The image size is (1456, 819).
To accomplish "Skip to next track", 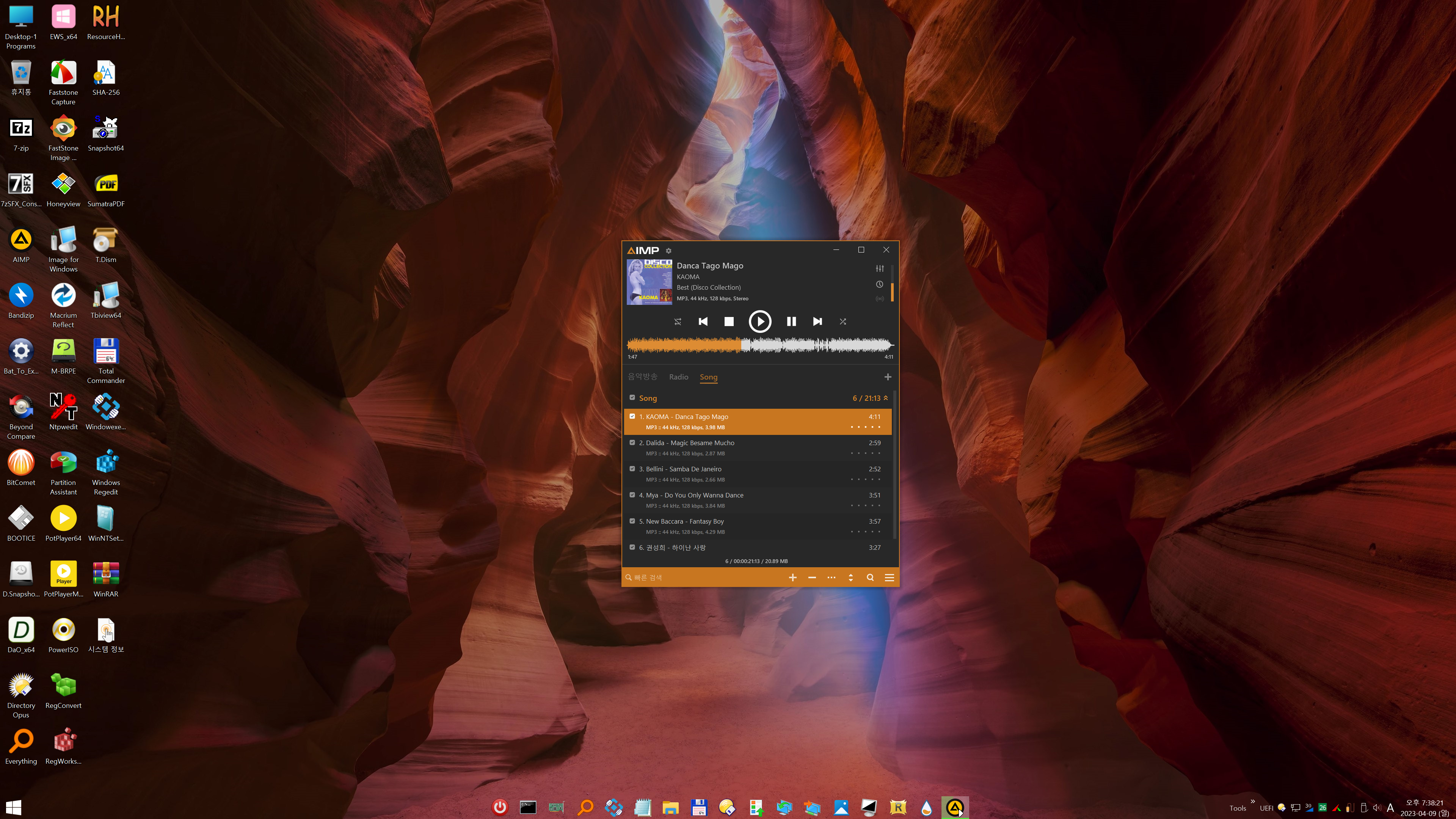I will tap(817, 322).
